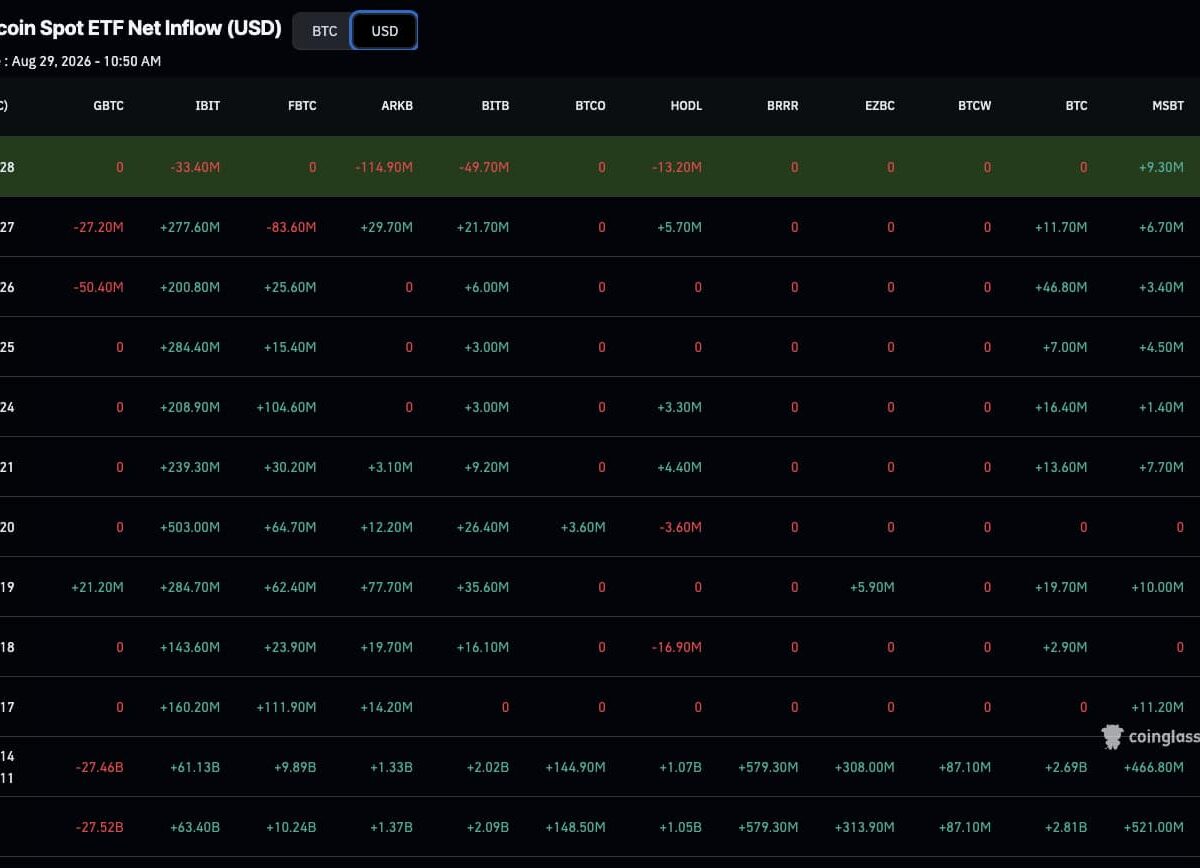
Task: Click the EZBC column header
Action: 879,106
